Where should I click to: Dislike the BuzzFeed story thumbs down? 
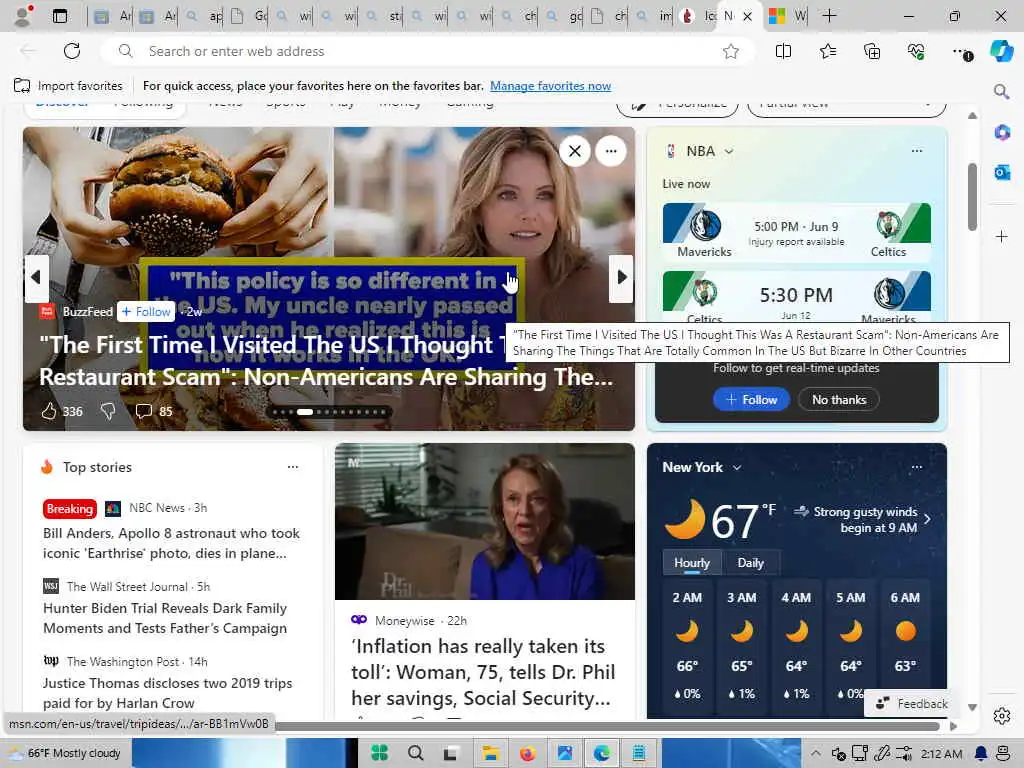108,411
